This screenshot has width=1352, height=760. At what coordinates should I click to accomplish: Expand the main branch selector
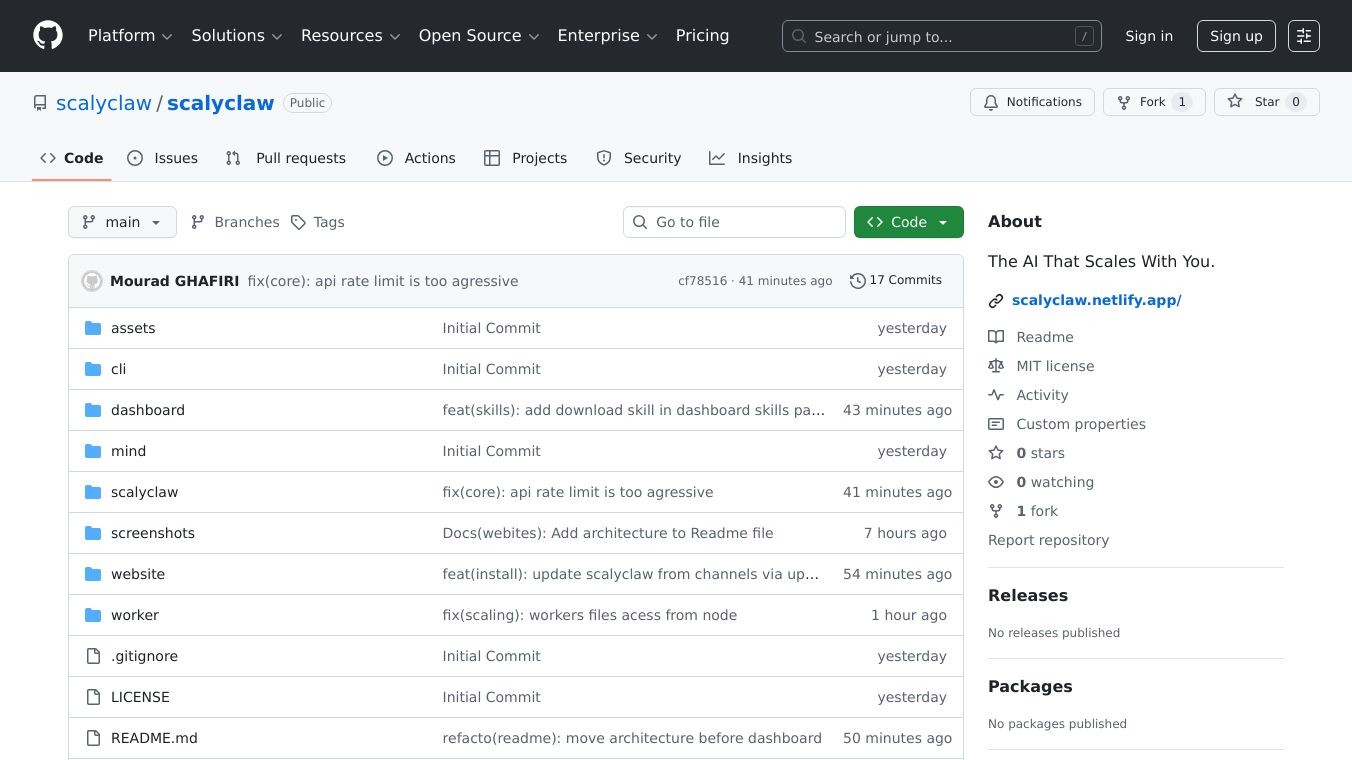[x=122, y=222]
